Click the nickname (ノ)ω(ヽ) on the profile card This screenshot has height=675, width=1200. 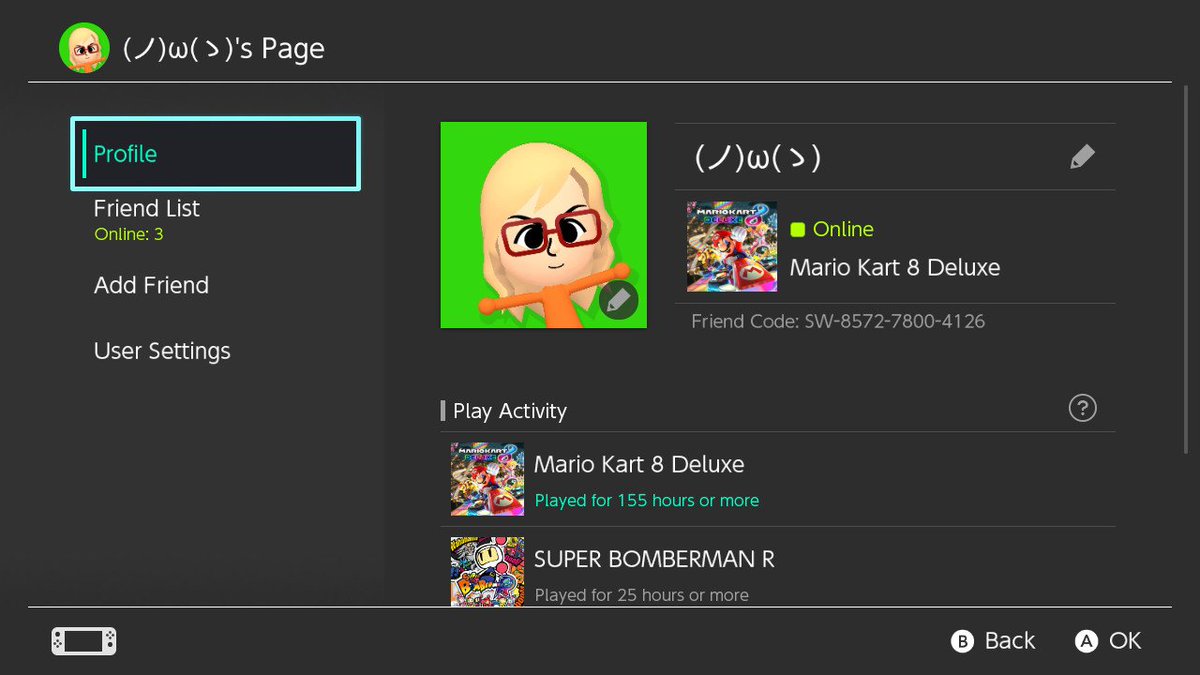click(x=757, y=157)
